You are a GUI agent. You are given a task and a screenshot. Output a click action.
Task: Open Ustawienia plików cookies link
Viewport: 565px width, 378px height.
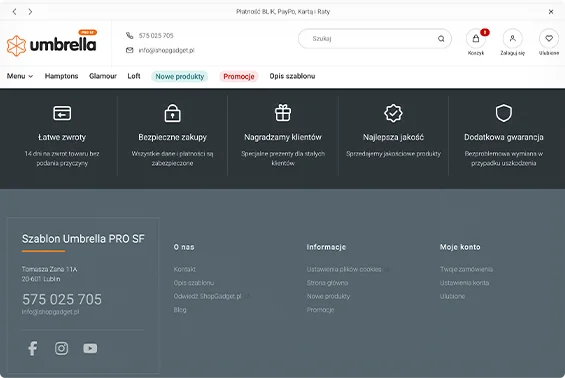pos(344,269)
